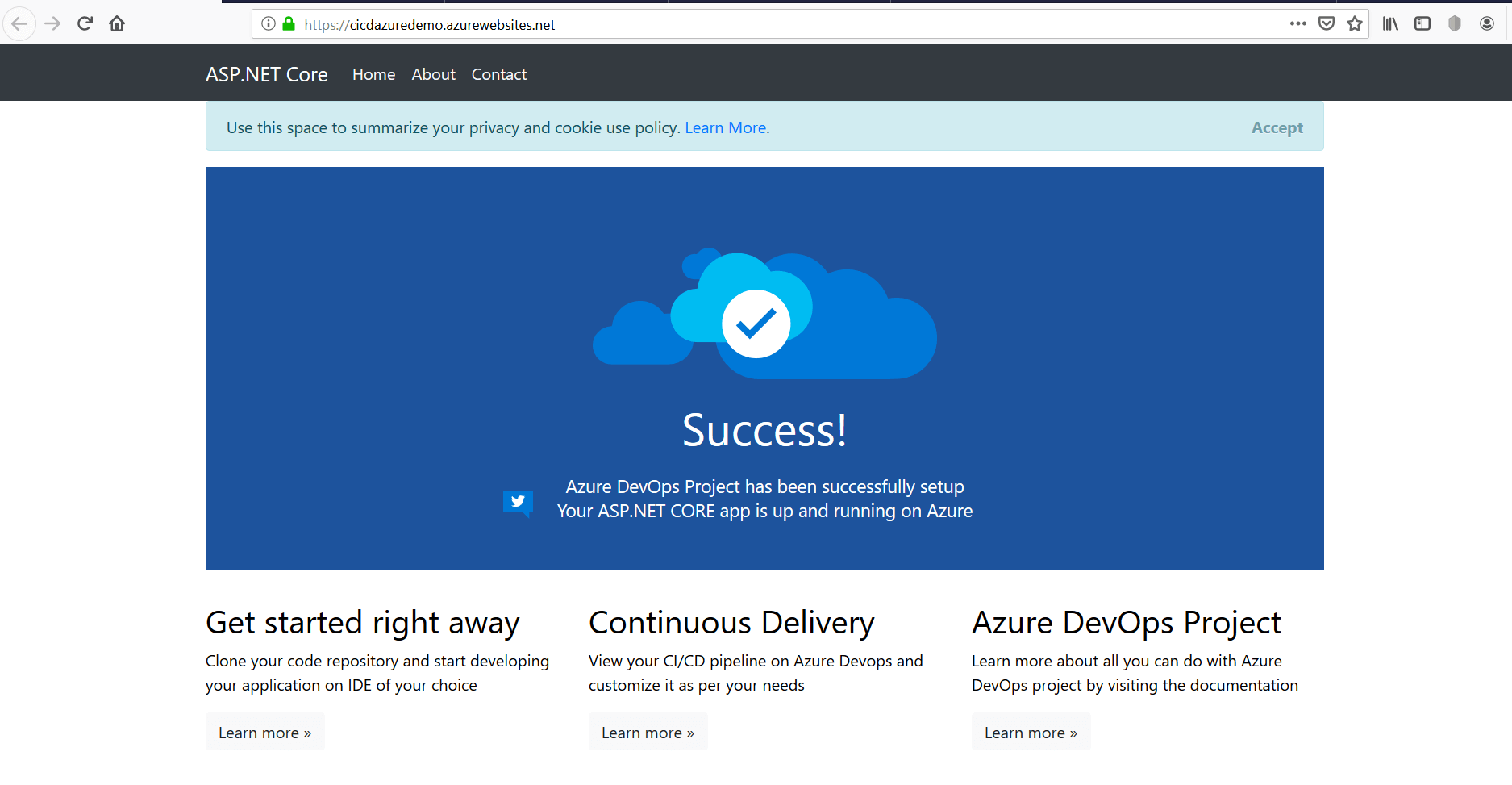Screen dimensions: 1512x785
Task: Open the About navigation item
Action: [434, 74]
